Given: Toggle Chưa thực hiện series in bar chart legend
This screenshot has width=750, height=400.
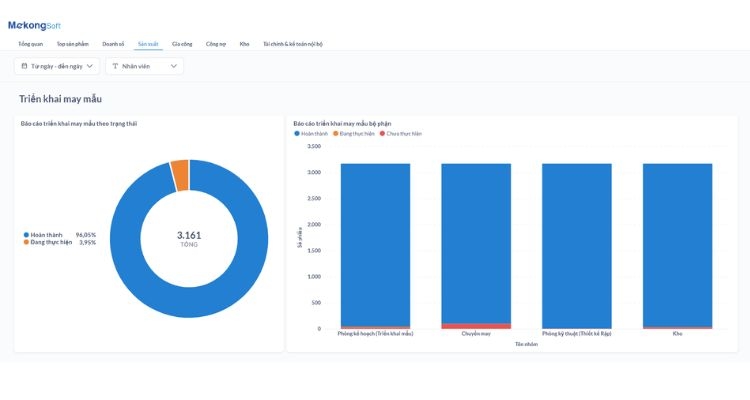Looking at the screenshot, I should 403,133.
